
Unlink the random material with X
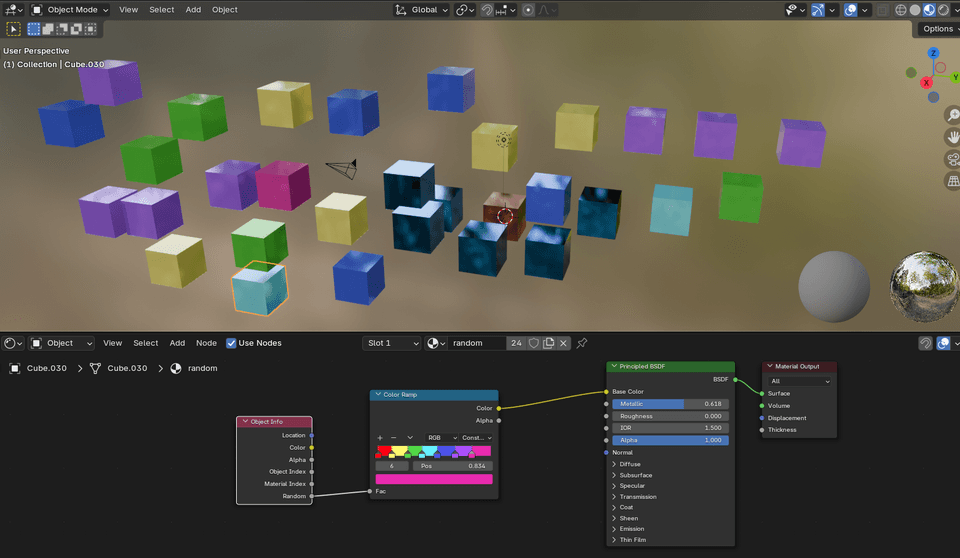[x=564, y=343]
